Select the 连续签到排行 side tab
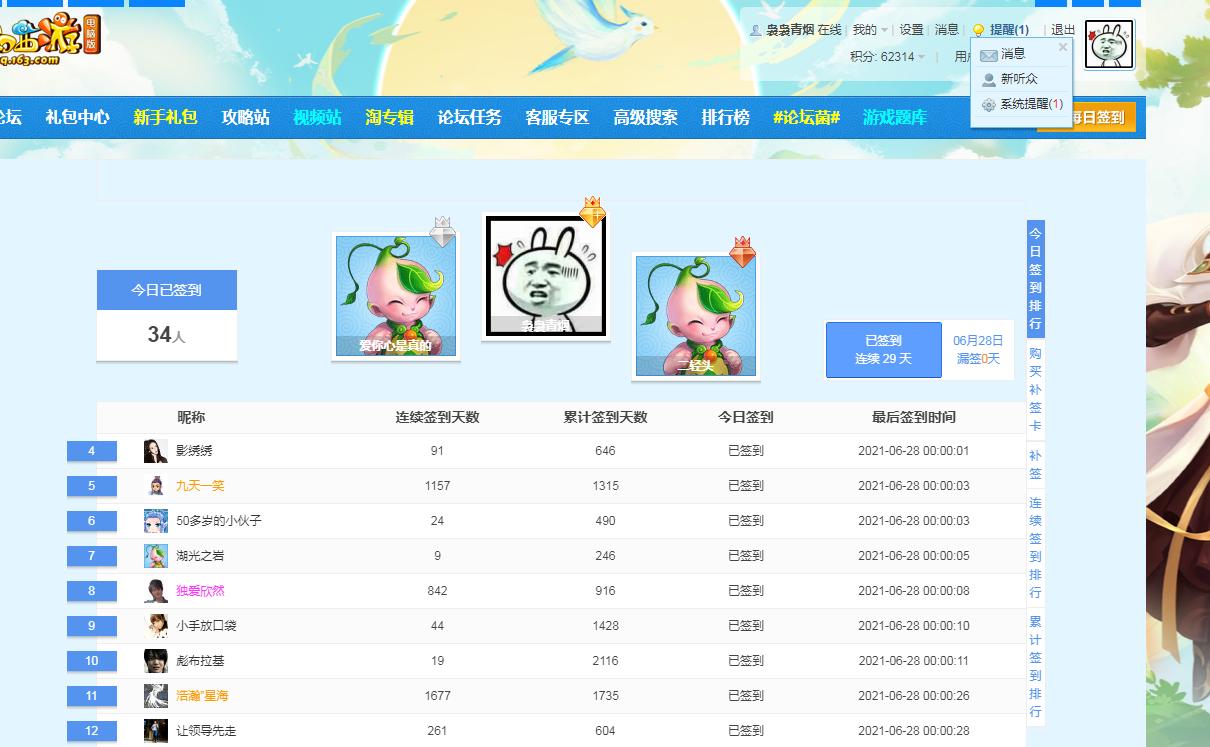Screen dimensions: 1210x747 click(x=1035, y=547)
